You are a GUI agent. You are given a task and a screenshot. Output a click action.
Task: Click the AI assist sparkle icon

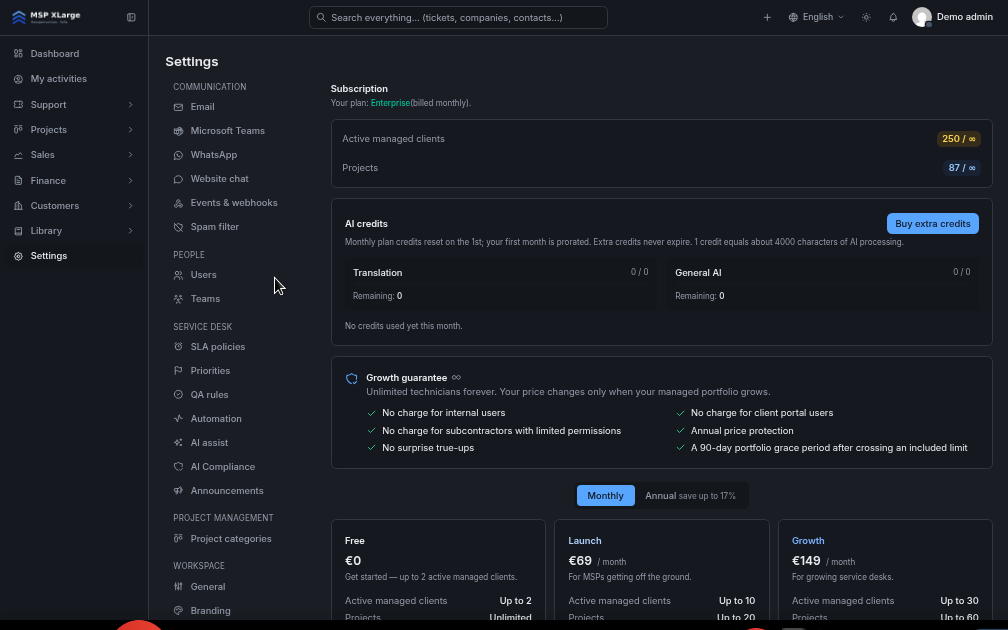(178, 442)
